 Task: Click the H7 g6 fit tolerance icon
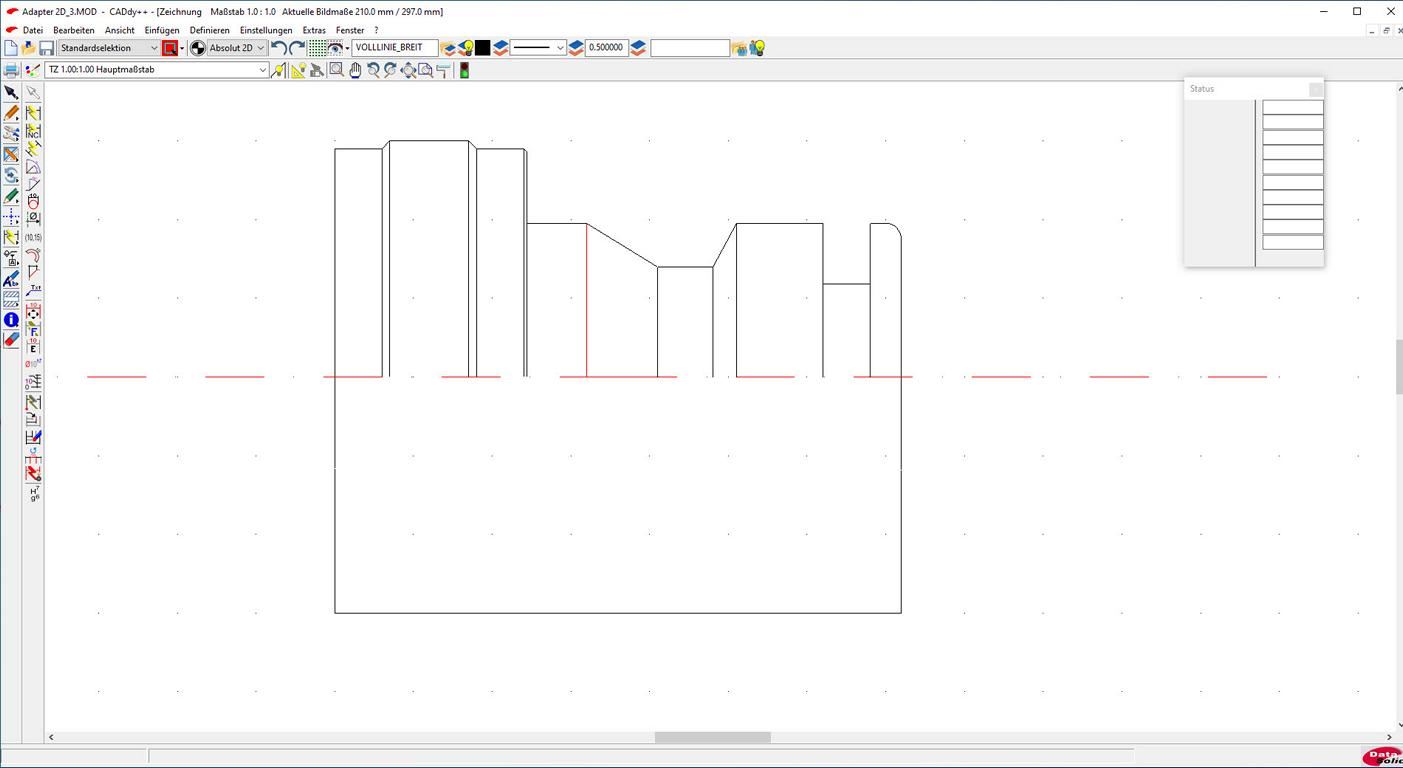[x=33, y=492]
